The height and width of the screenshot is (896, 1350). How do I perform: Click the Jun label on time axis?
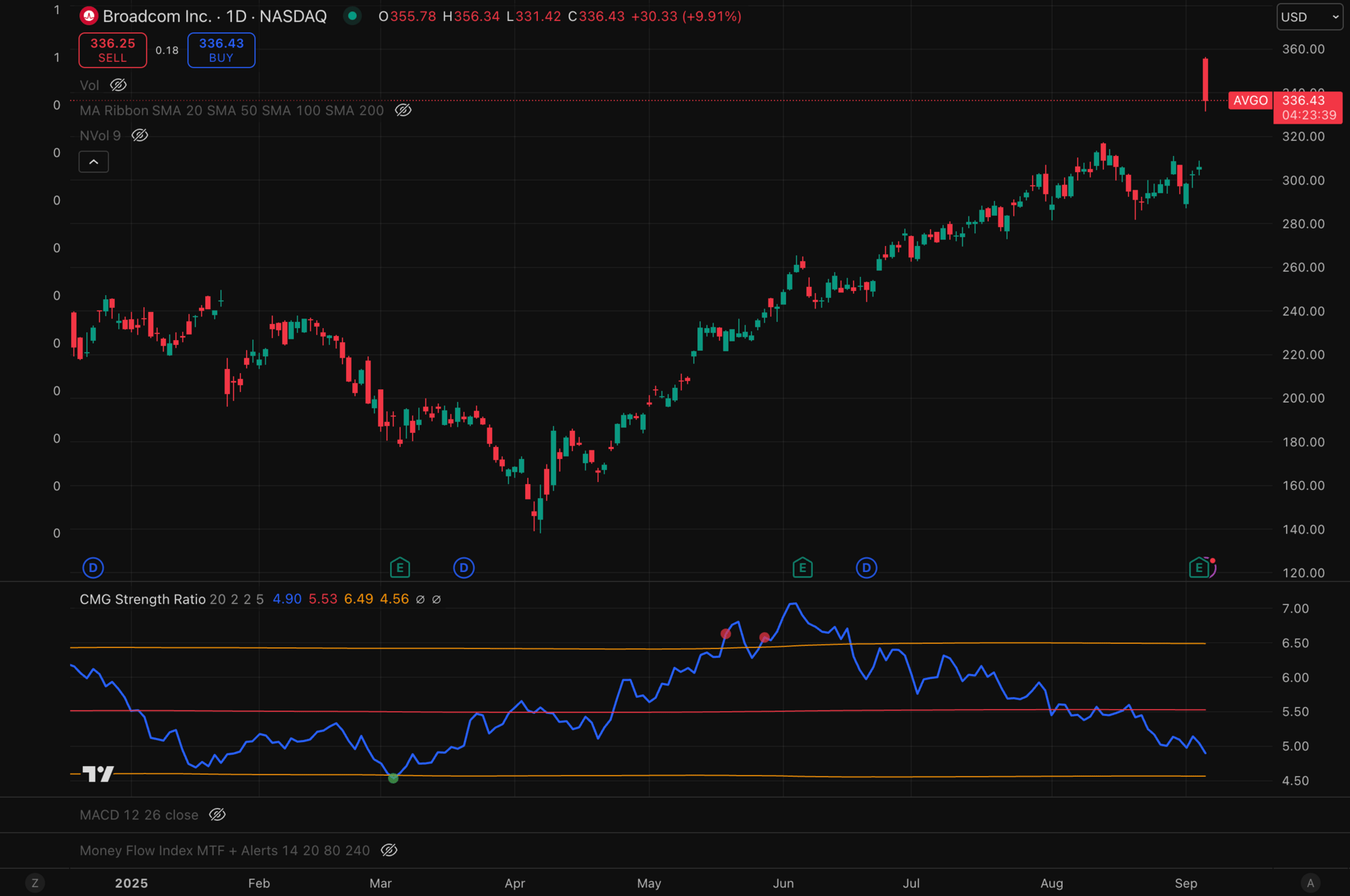[x=783, y=883]
